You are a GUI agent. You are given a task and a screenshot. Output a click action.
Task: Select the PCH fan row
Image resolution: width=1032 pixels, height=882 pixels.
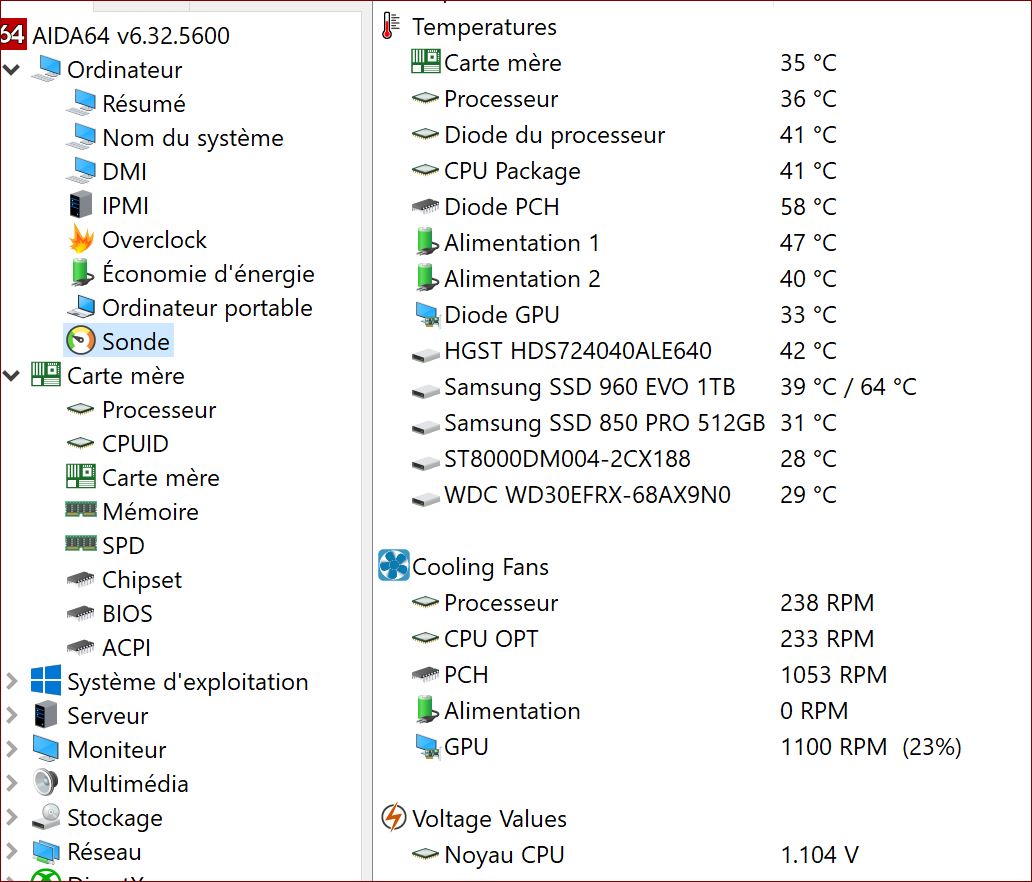(x=650, y=675)
